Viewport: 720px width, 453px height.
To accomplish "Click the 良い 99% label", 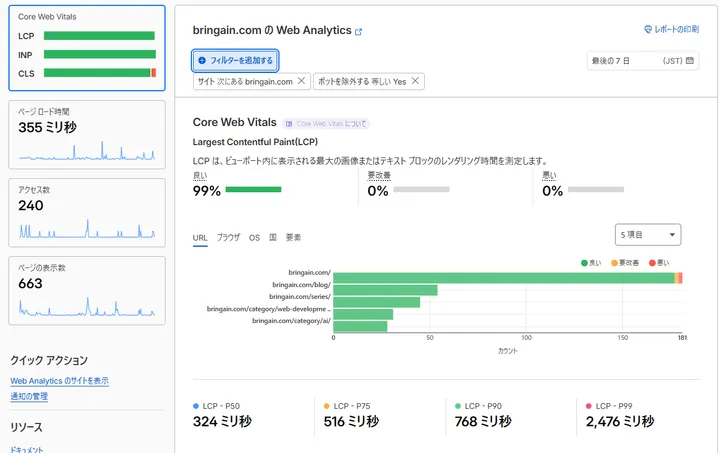I will point(200,176).
